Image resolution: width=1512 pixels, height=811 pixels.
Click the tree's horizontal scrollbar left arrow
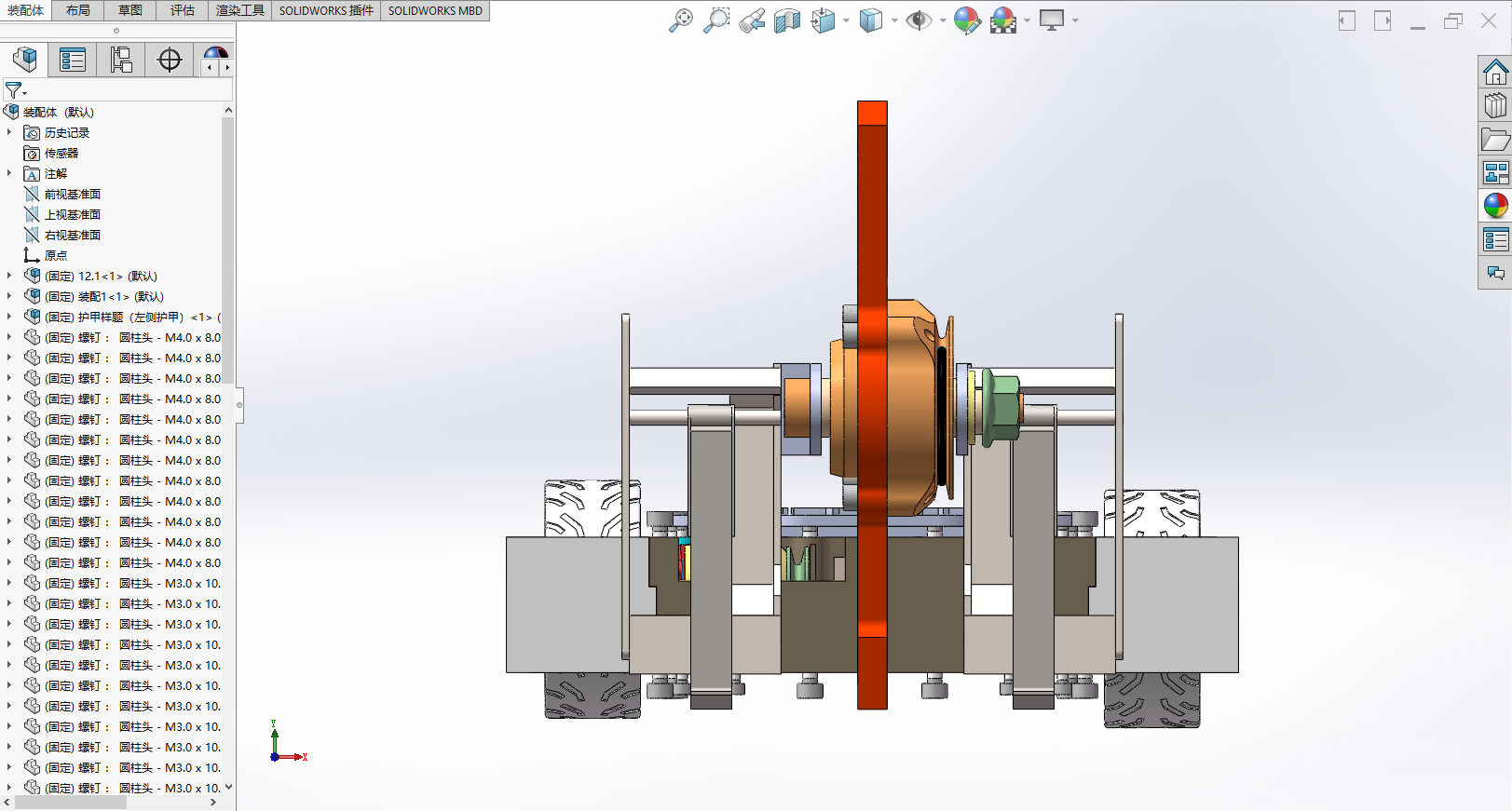7,802
